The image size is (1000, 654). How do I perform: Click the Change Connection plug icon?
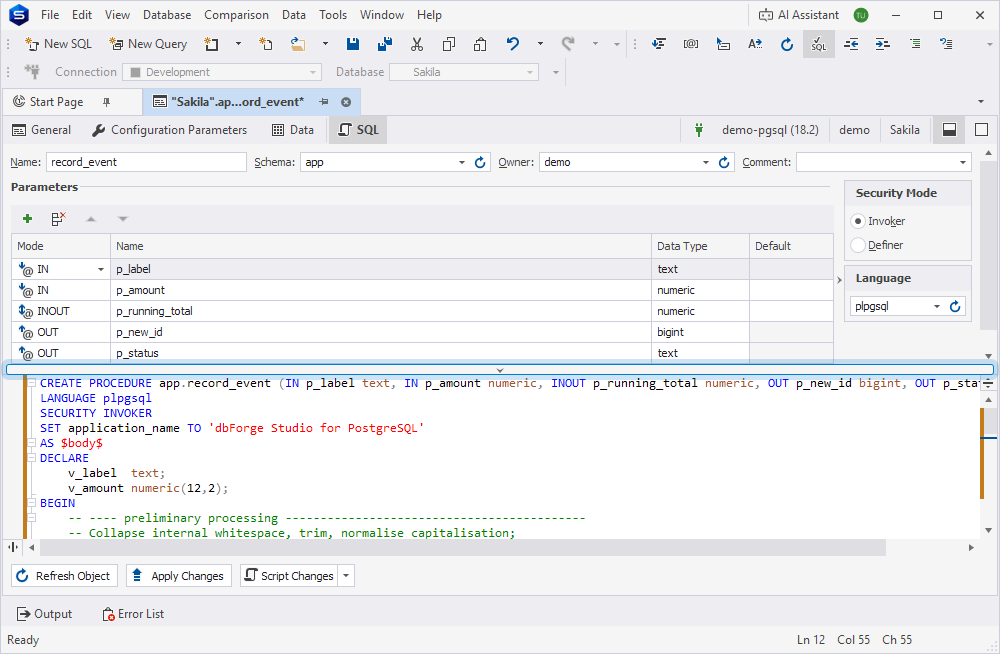pyautogui.click(x=32, y=71)
